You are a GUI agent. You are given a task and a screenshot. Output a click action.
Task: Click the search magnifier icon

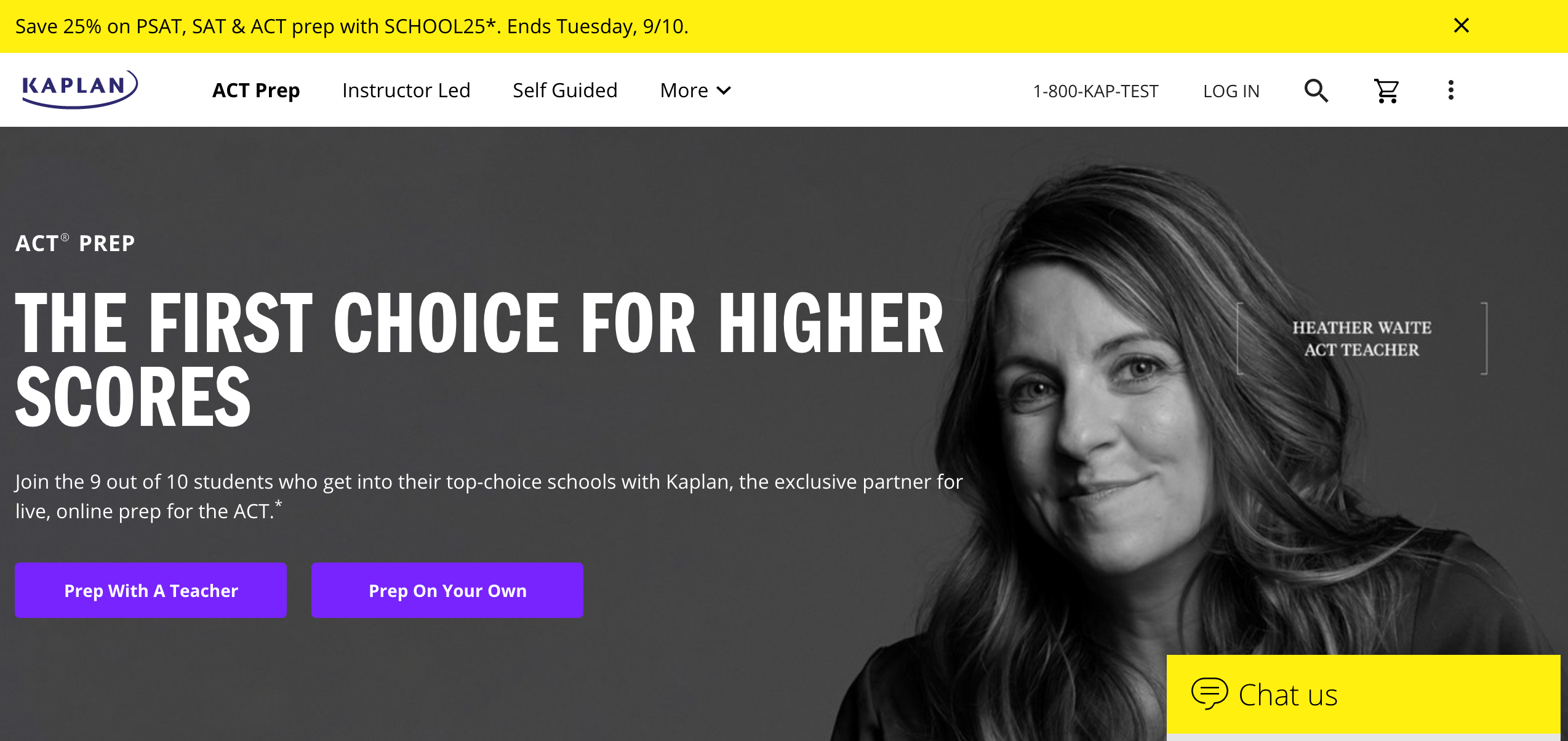(1316, 90)
